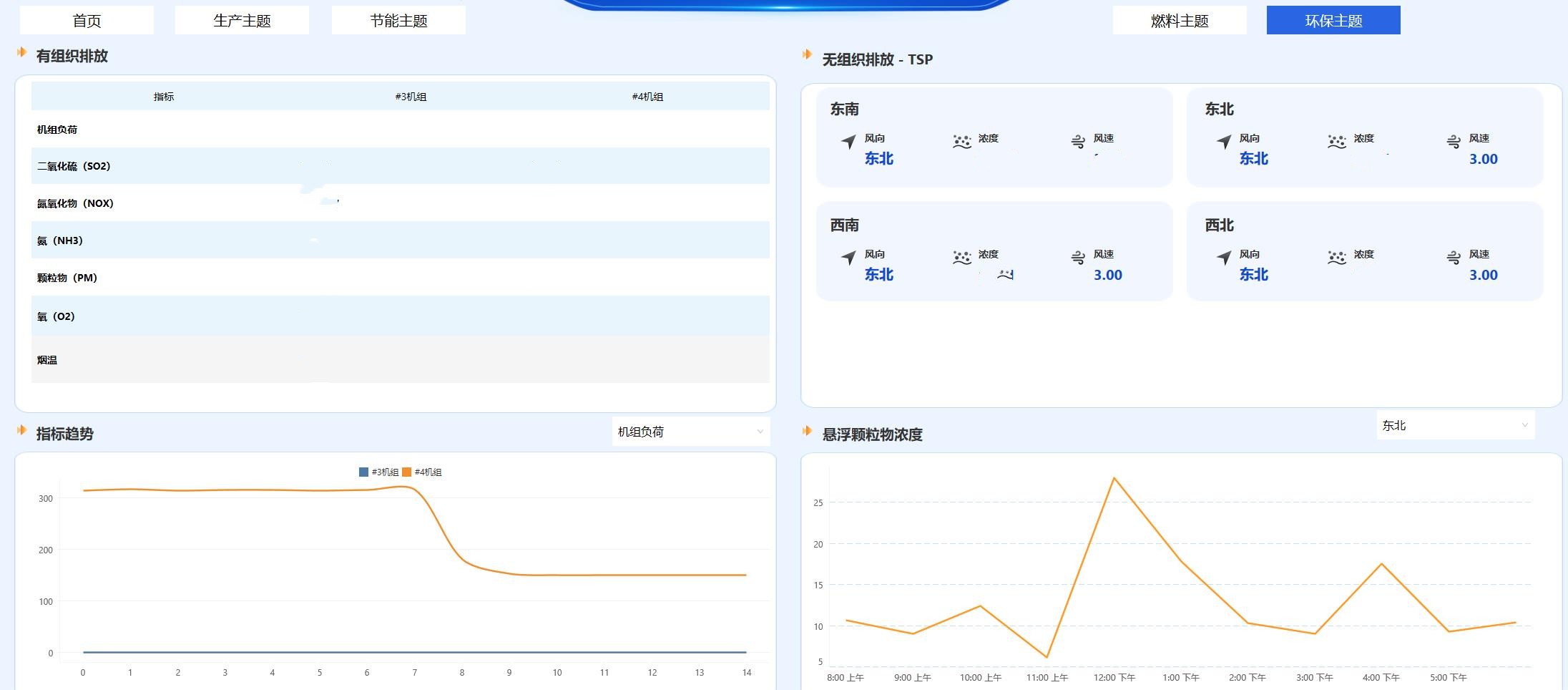Click the 西北 card title
This screenshot has width=1568, height=690.
pyautogui.click(x=1219, y=225)
